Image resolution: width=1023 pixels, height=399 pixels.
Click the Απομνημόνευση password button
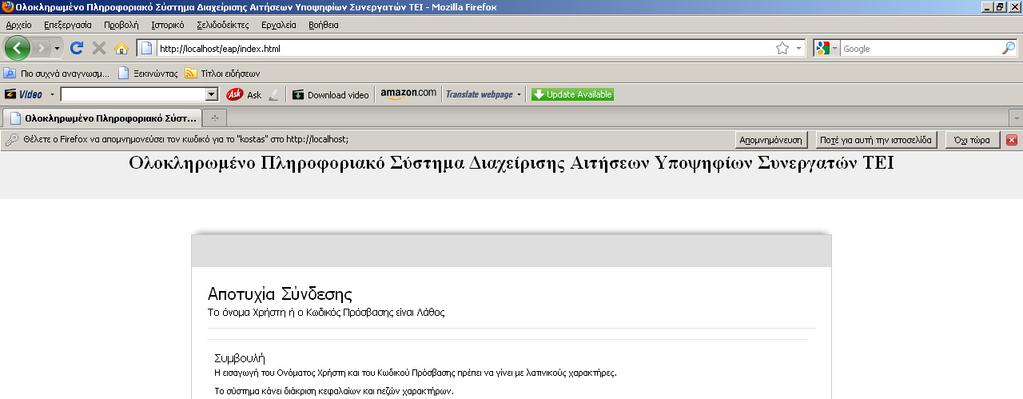(772, 140)
